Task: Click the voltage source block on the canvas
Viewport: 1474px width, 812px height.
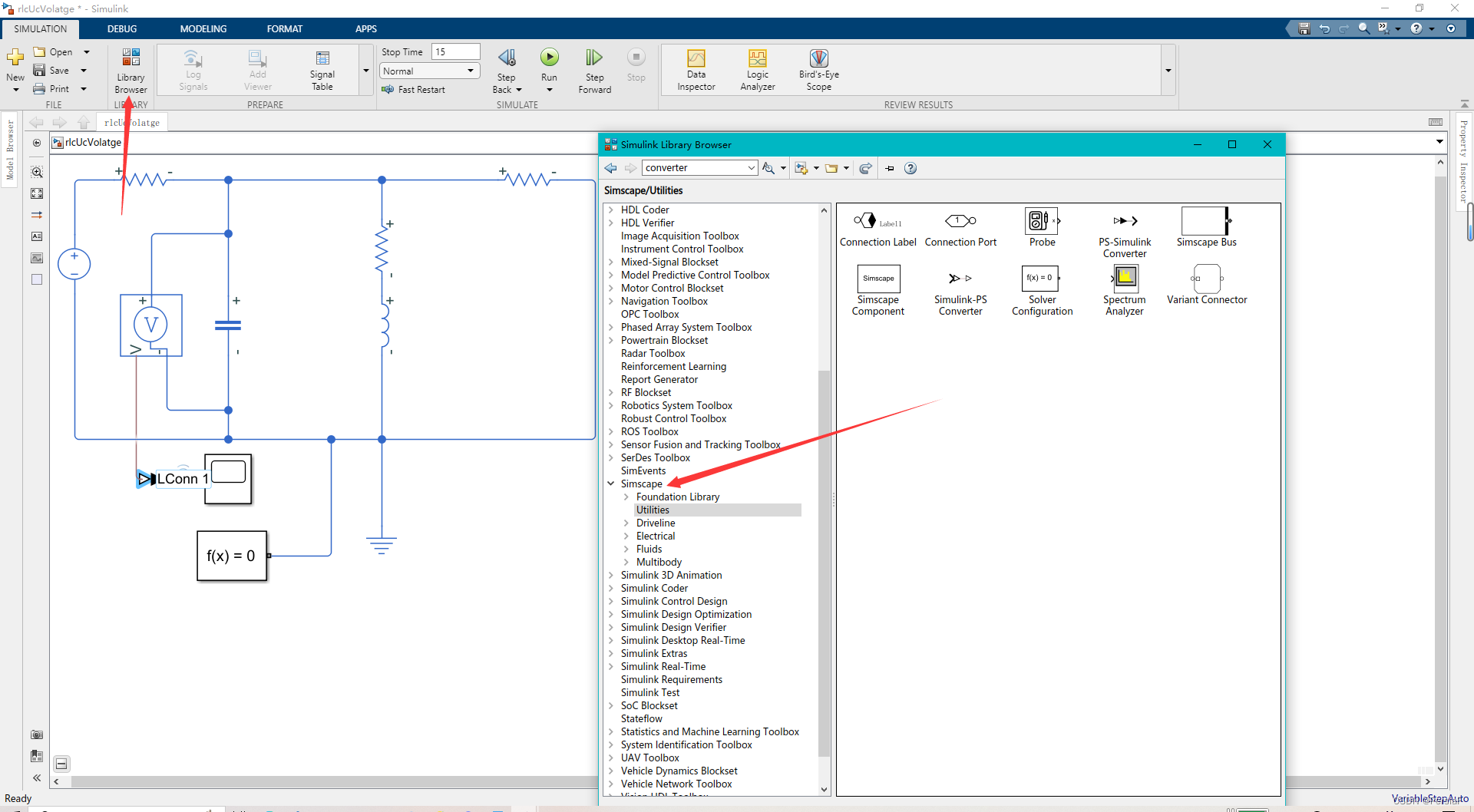Action: click(74, 264)
